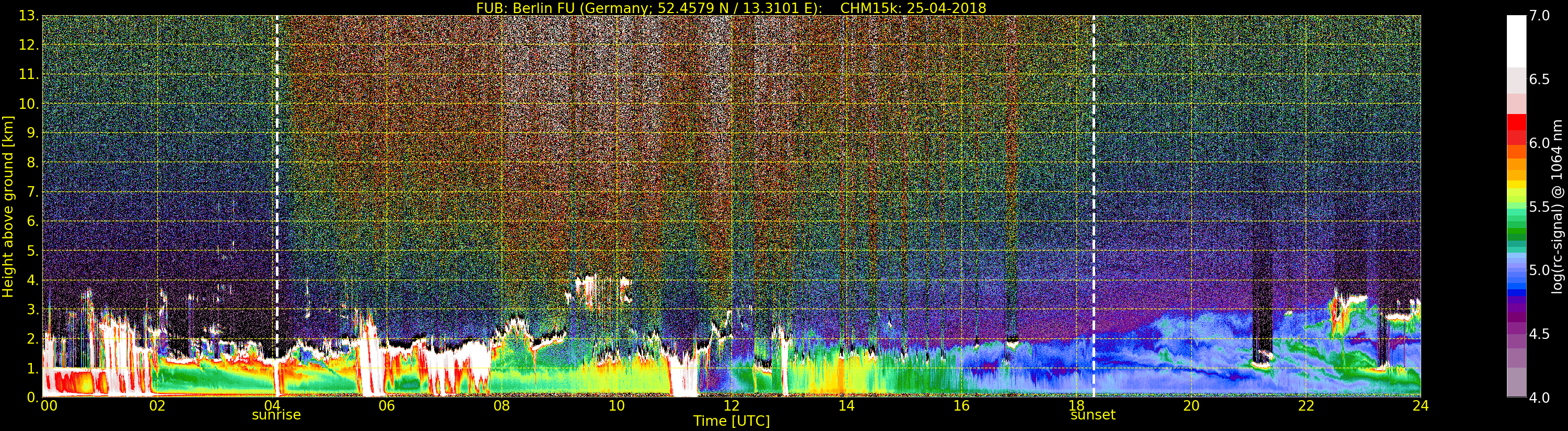1568x431 pixels.
Task: Click the time axis tick '24'
Action: (x=1421, y=405)
